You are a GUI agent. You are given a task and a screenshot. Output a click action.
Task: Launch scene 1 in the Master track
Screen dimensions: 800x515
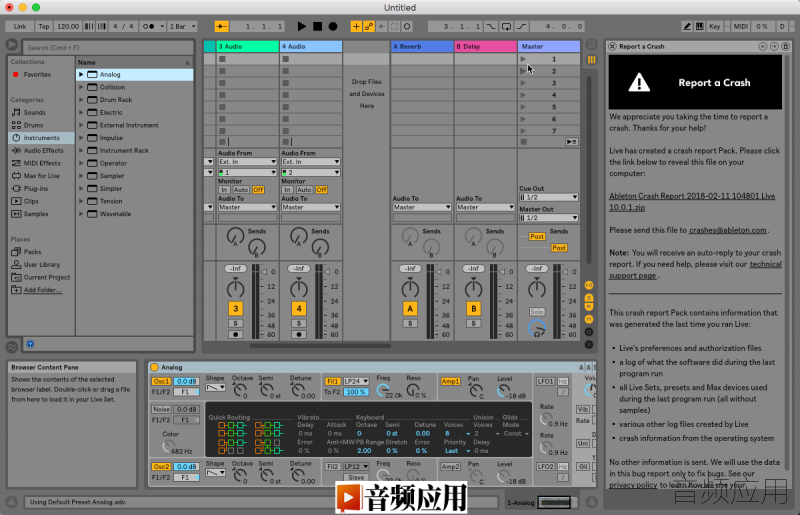click(x=523, y=59)
